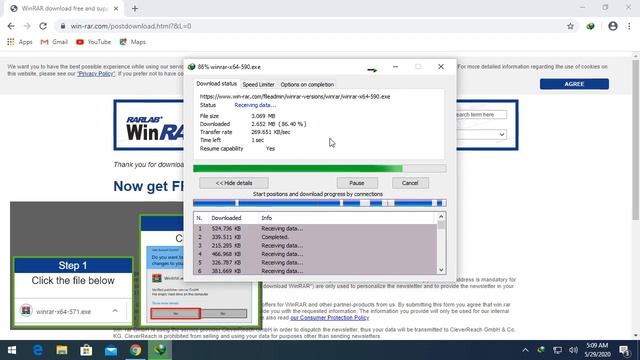Open Mail app from taskbar
The image size is (640, 360).
coord(111,350)
